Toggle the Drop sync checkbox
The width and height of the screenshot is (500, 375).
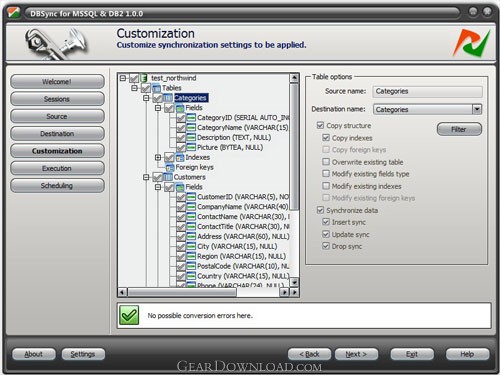[x=326, y=246]
